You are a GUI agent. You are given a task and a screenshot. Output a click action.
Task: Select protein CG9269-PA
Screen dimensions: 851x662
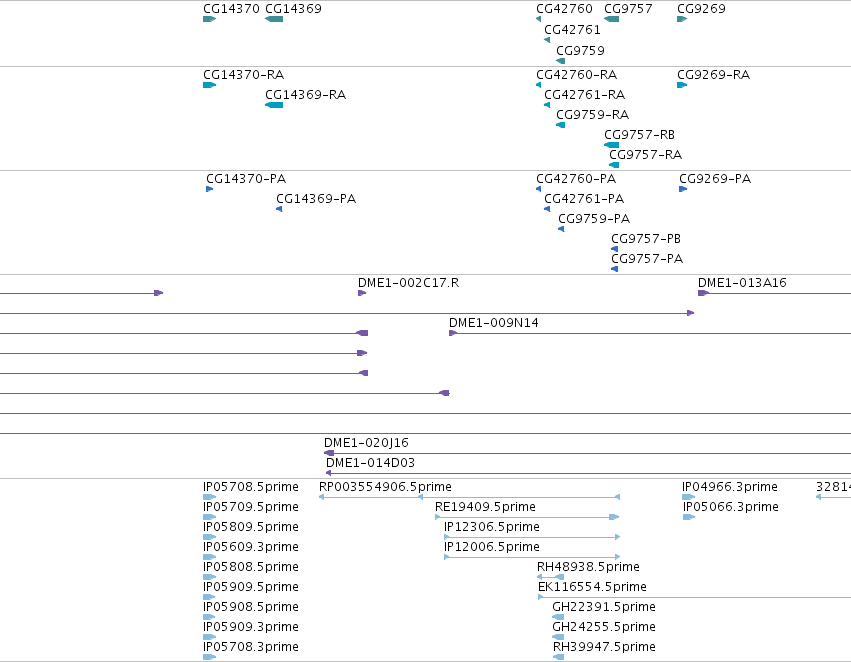pyautogui.click(x=715, y=179)
